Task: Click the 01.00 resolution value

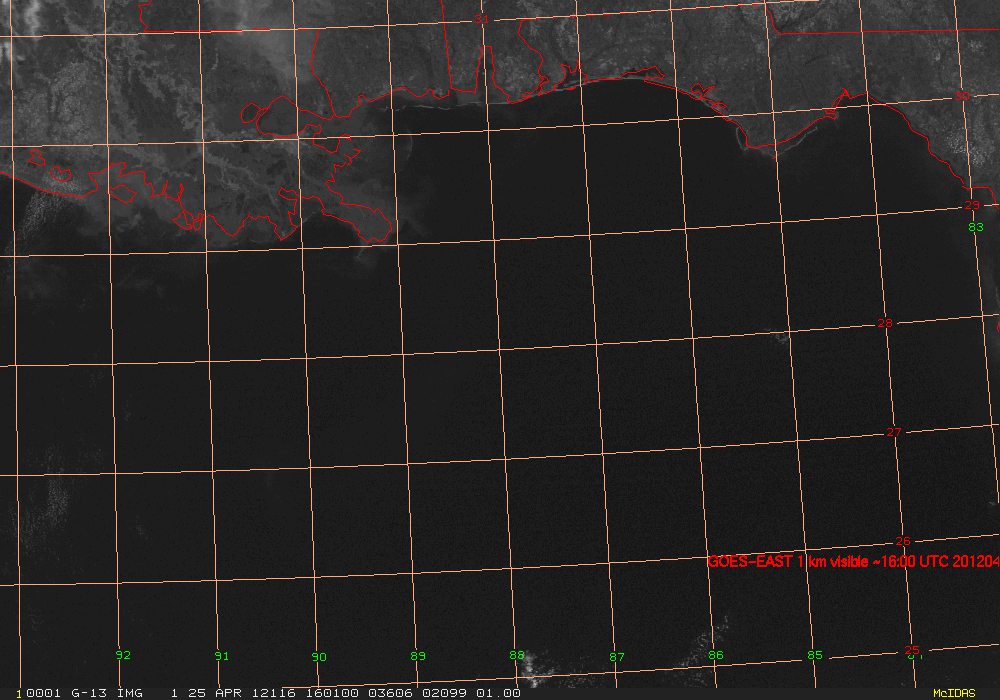Action: (498, 693)
